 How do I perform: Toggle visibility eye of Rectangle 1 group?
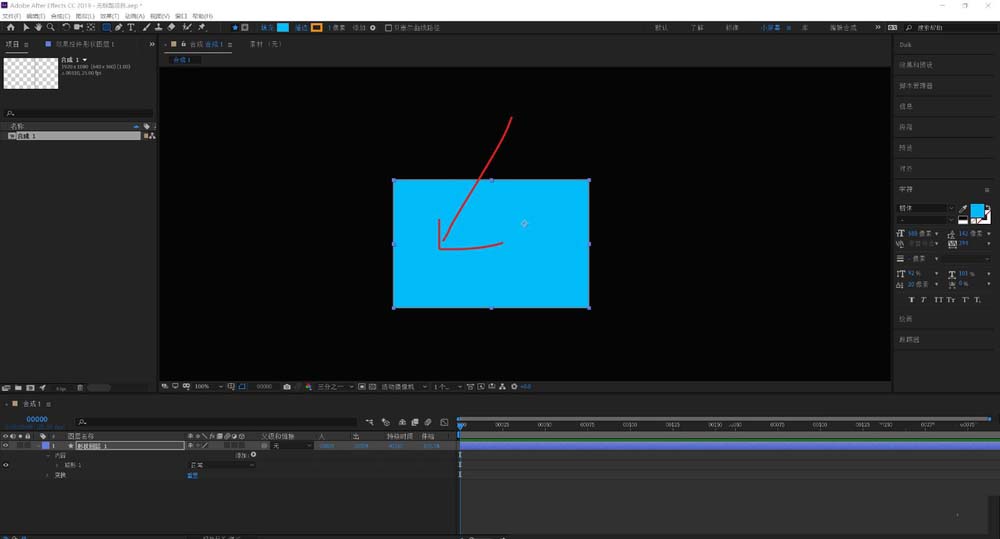pos(6,465)
